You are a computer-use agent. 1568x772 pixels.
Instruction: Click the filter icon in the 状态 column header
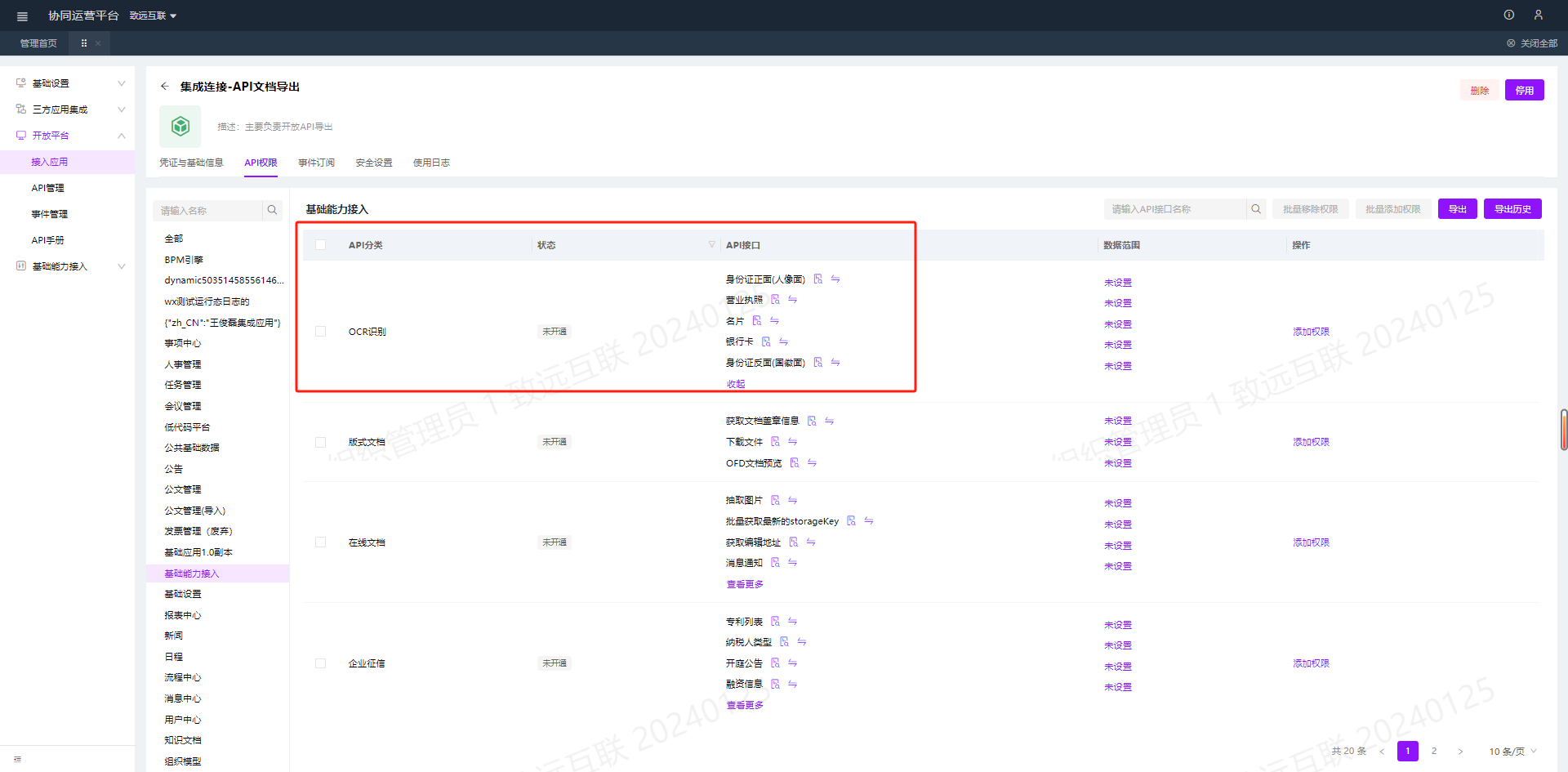pos(711,245)
